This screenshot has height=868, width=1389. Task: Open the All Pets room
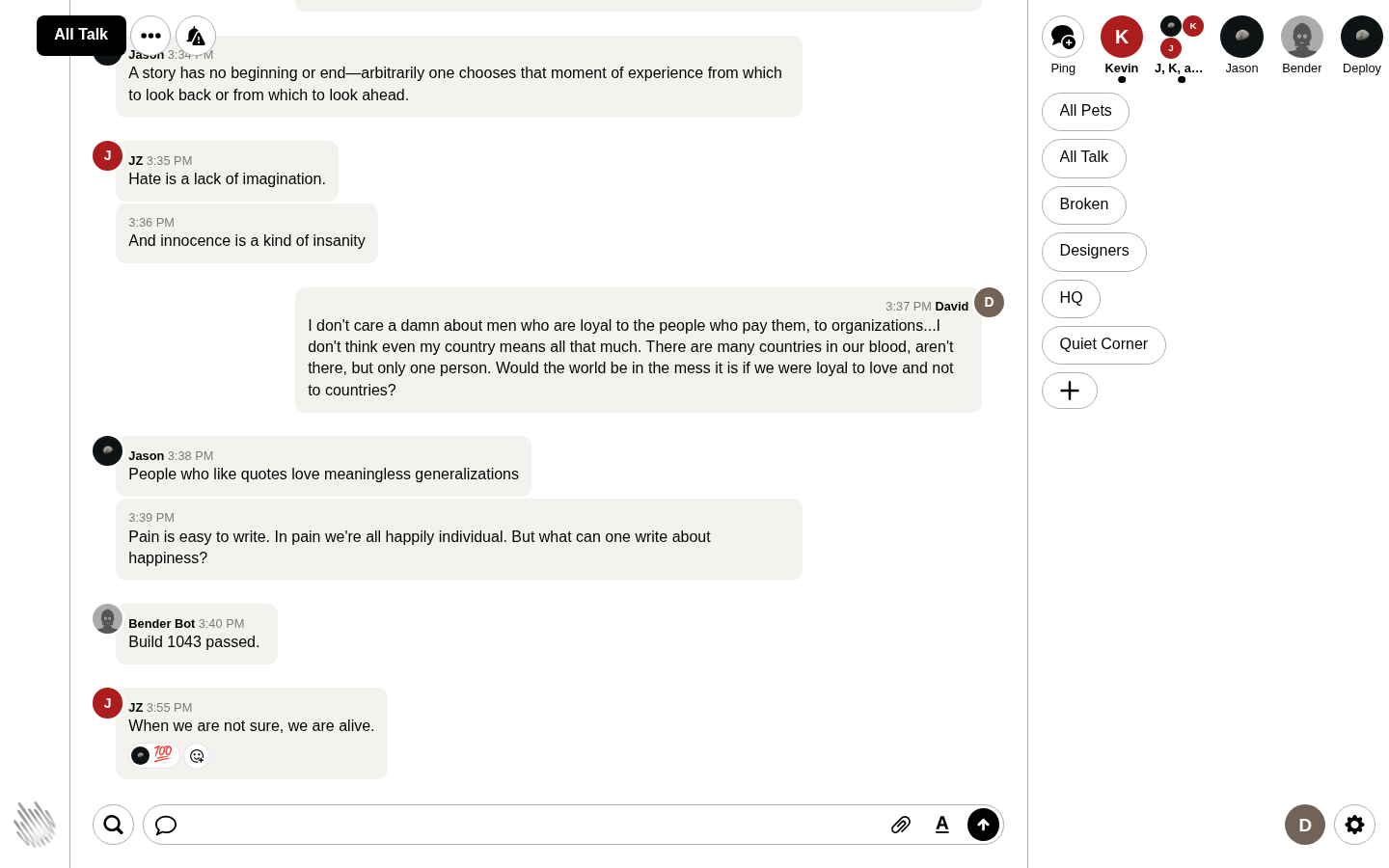click(1085, 111)
